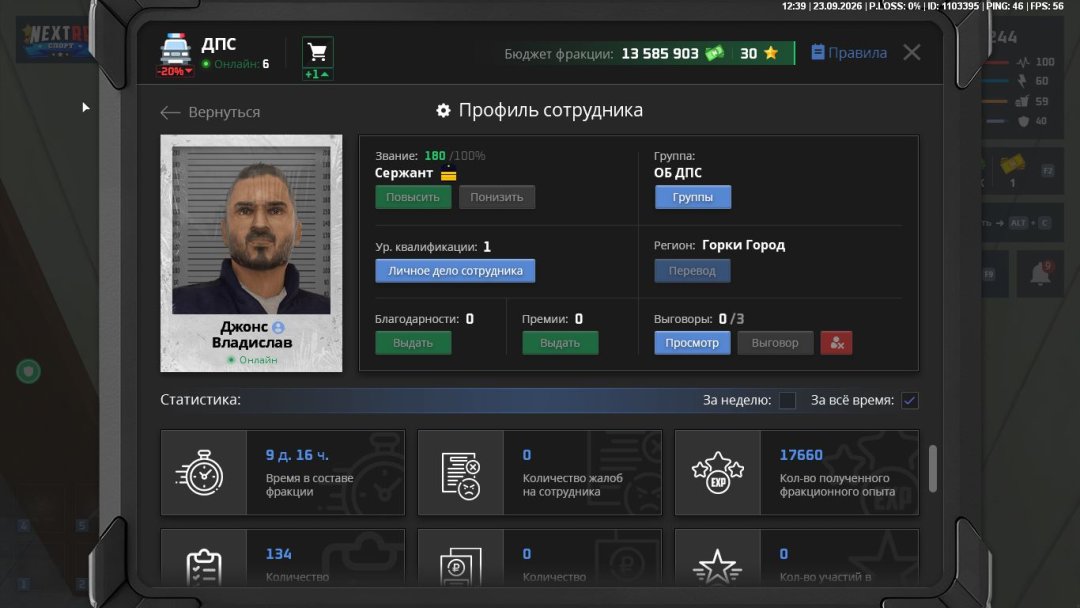Click the gear icon beside Профиль сотрудника
The height and width of the screenshot is (608, 1080).
click(x=444, y=110)
